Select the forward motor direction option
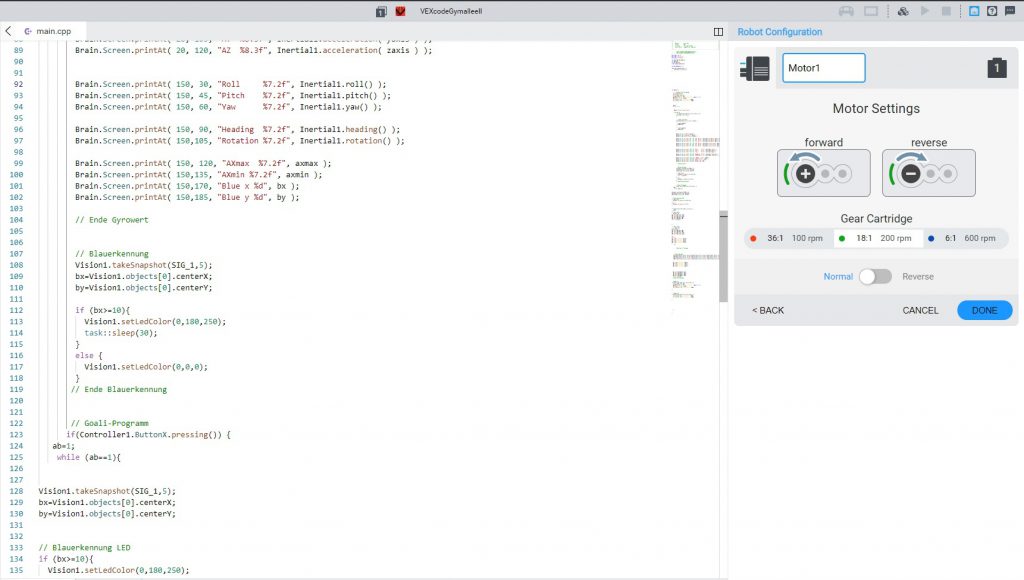The height and width of the screenshot is (580, 1024). pyautogui.click(x=824, y=172)
